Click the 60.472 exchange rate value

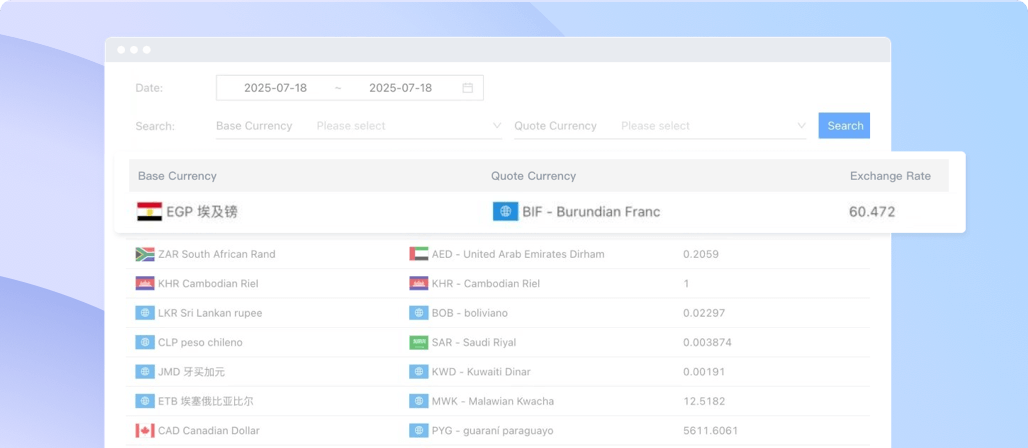coord(871,212)
